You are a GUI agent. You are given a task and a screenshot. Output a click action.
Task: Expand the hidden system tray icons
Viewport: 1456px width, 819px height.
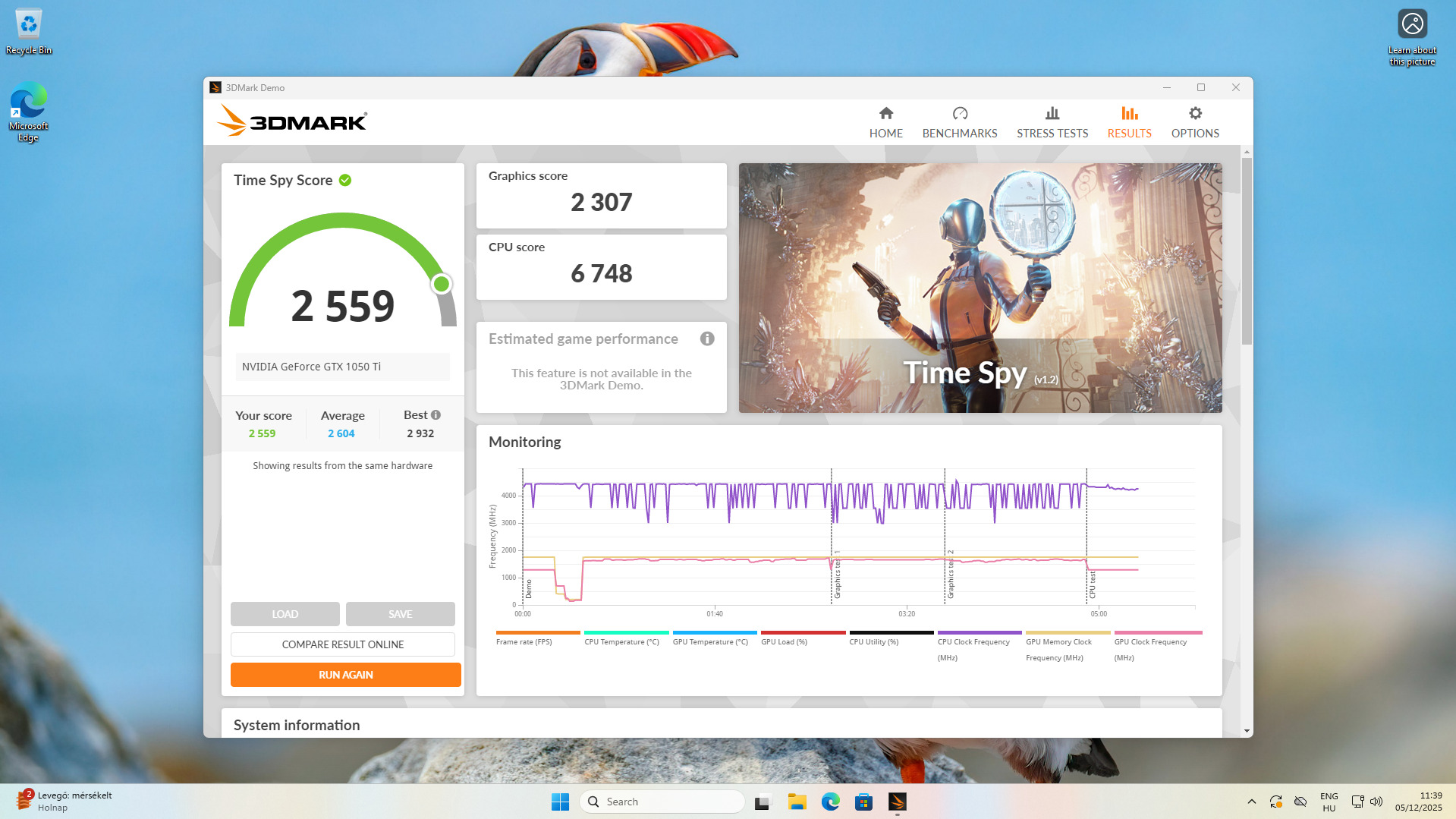1251,802
